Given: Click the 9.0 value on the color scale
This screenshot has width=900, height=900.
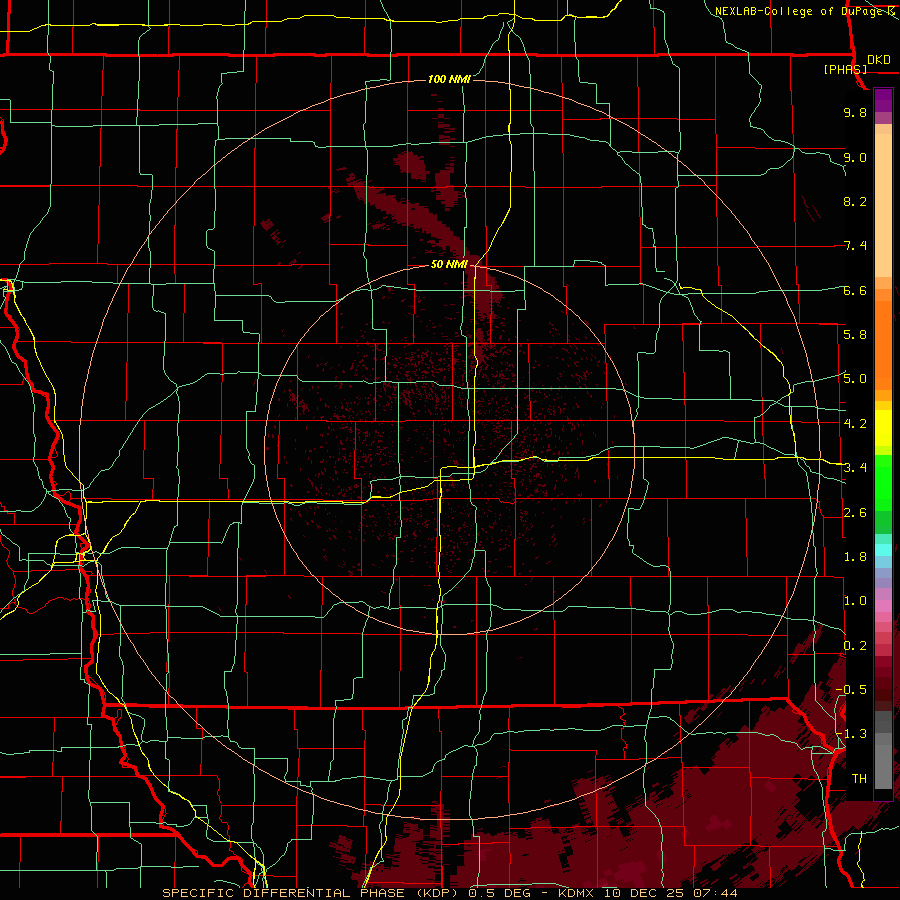Looking at the screenshot, I should [855, 157].
